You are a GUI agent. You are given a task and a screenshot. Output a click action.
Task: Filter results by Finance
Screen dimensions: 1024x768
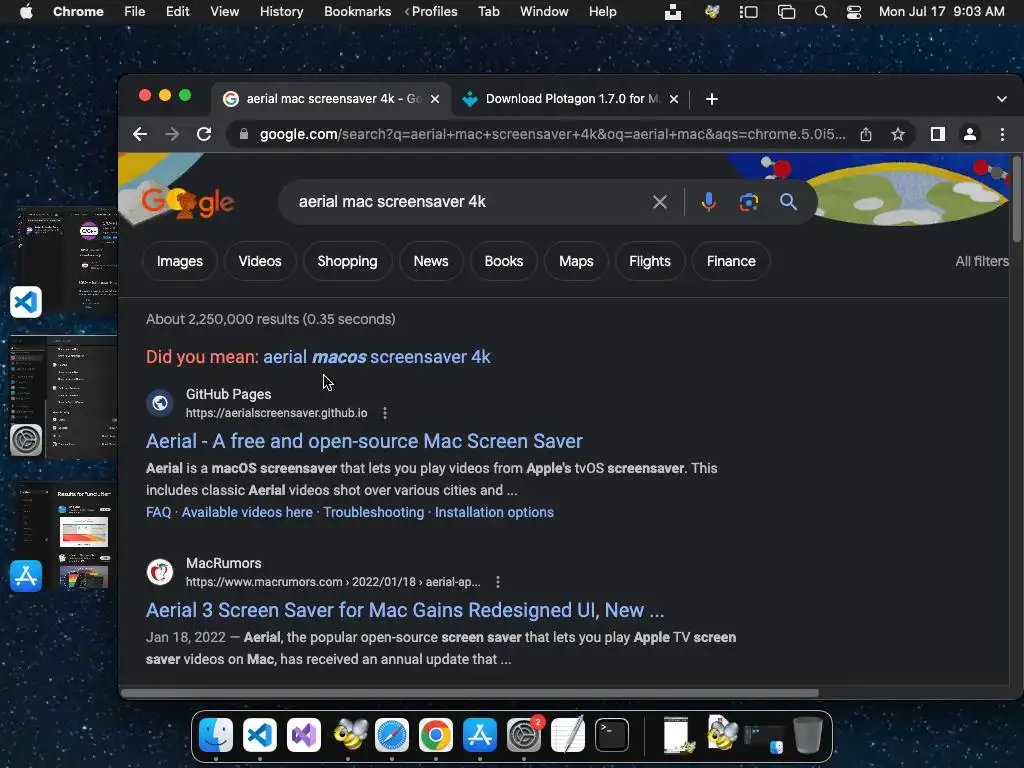click(x=731, y=261)
